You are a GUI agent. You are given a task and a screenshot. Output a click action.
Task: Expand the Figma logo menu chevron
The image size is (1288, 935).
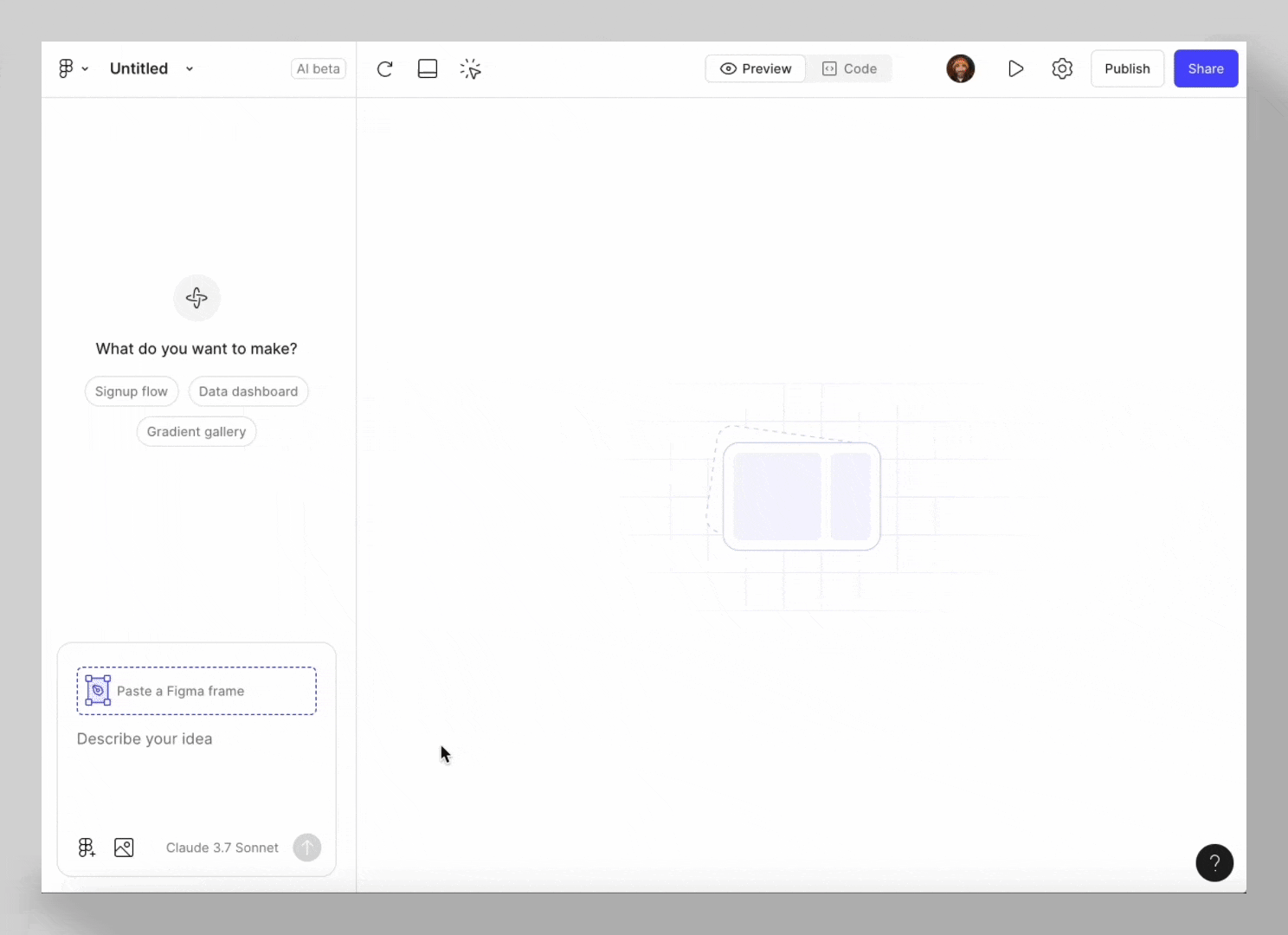(x=85, y=68)
